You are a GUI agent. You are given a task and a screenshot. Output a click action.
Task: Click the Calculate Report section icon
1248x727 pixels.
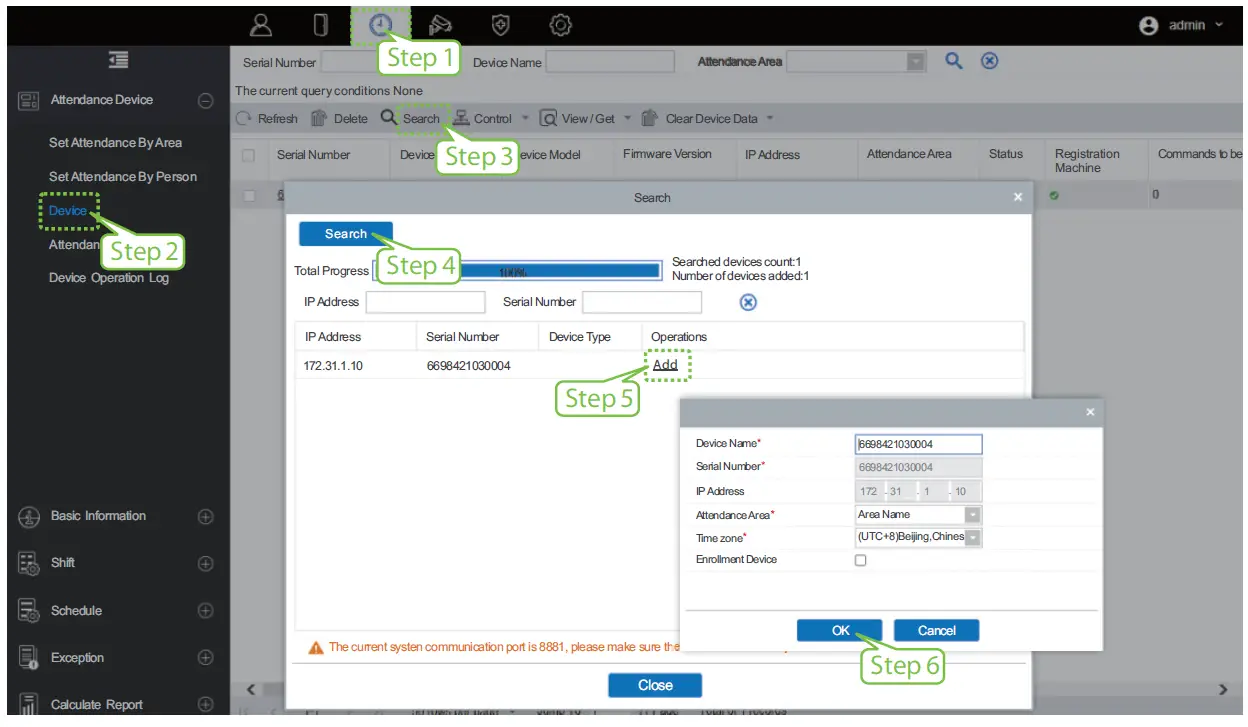29,705
